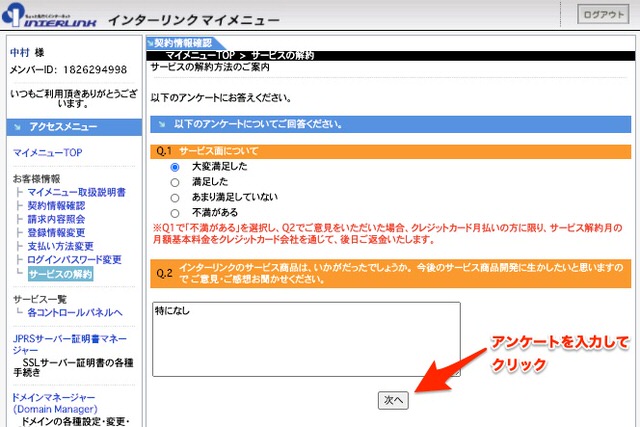
Task: Click the resize handle of the feedback textarea
Action: pyautogui.click(x=457, y=373)
